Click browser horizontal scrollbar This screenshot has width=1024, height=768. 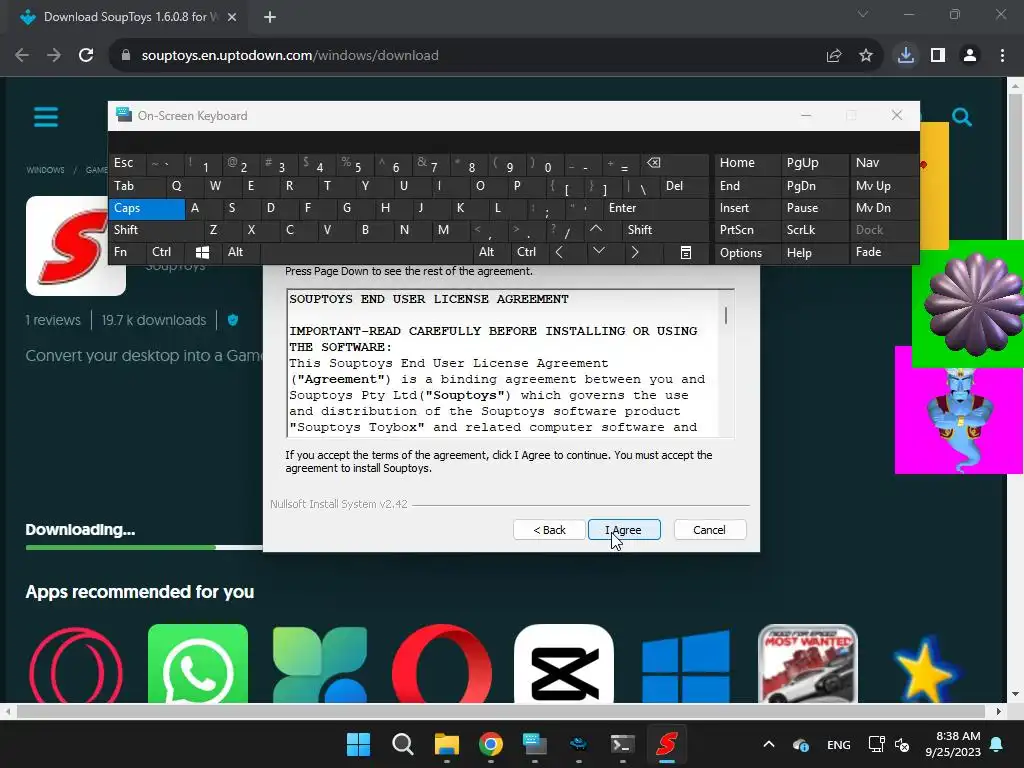pyautogui.click(x=500, y=711)
